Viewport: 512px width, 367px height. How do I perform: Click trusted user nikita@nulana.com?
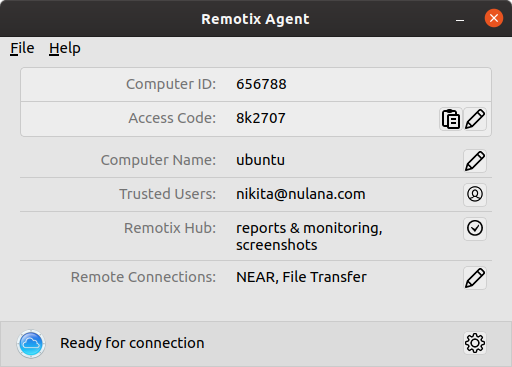(x=301, y=194)
